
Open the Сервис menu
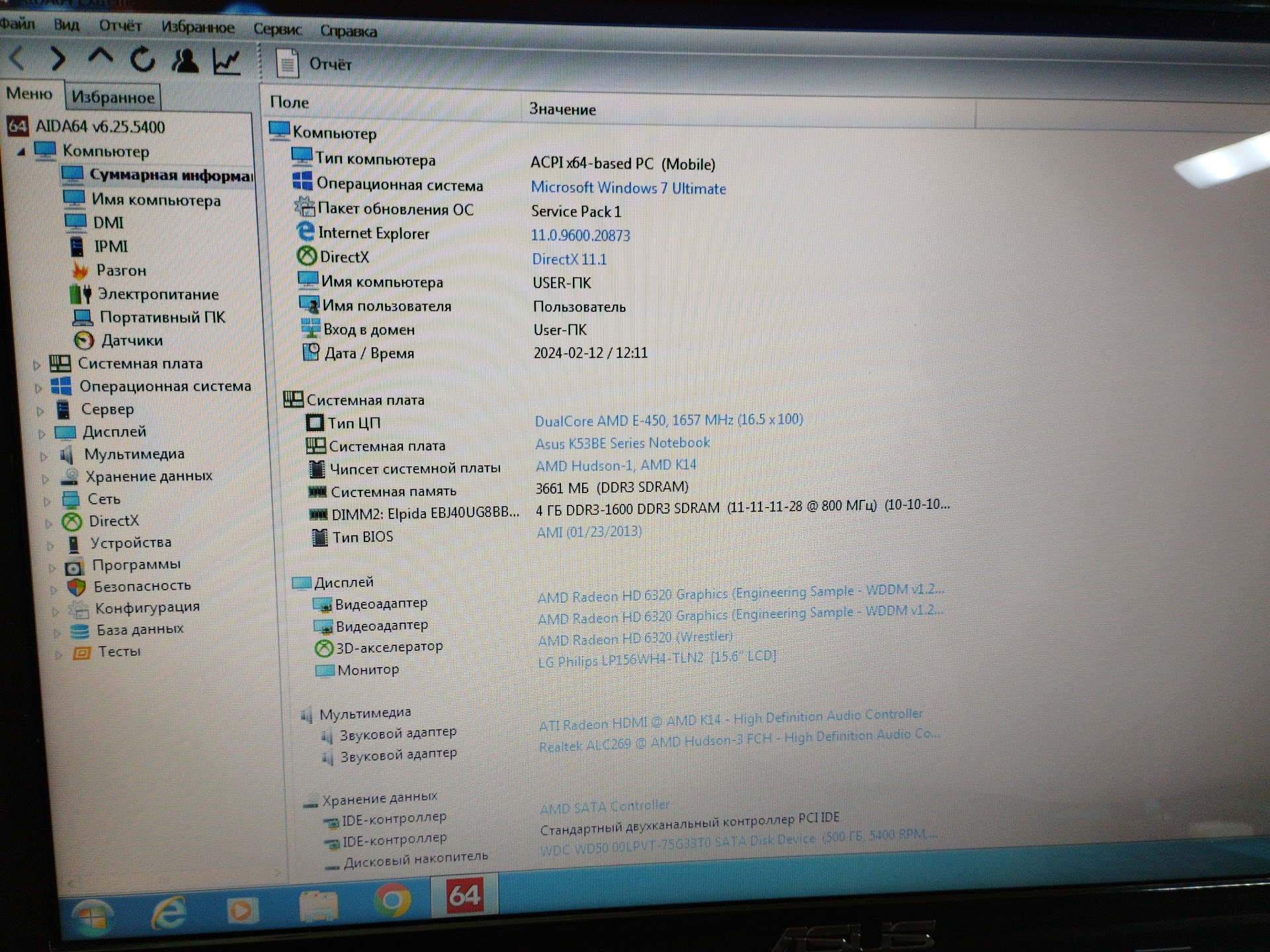click(277, 30)
